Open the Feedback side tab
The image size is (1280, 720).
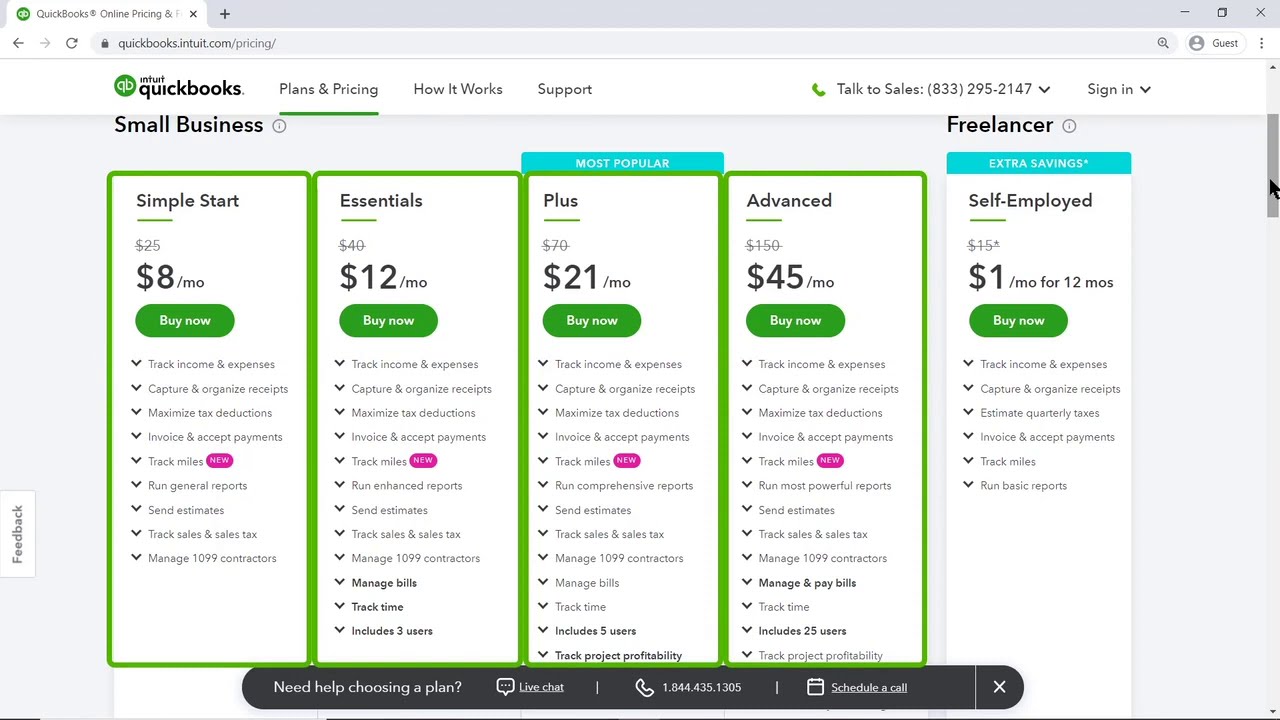pos(17,534)
